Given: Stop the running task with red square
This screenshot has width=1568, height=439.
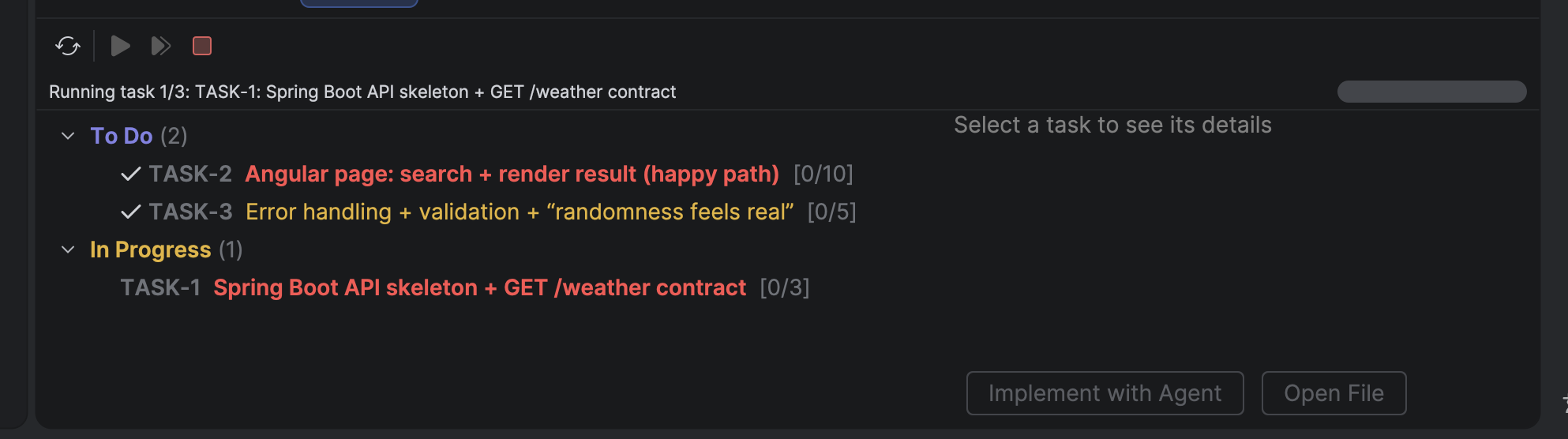Looking at the screenshot, I should (202, 46).
